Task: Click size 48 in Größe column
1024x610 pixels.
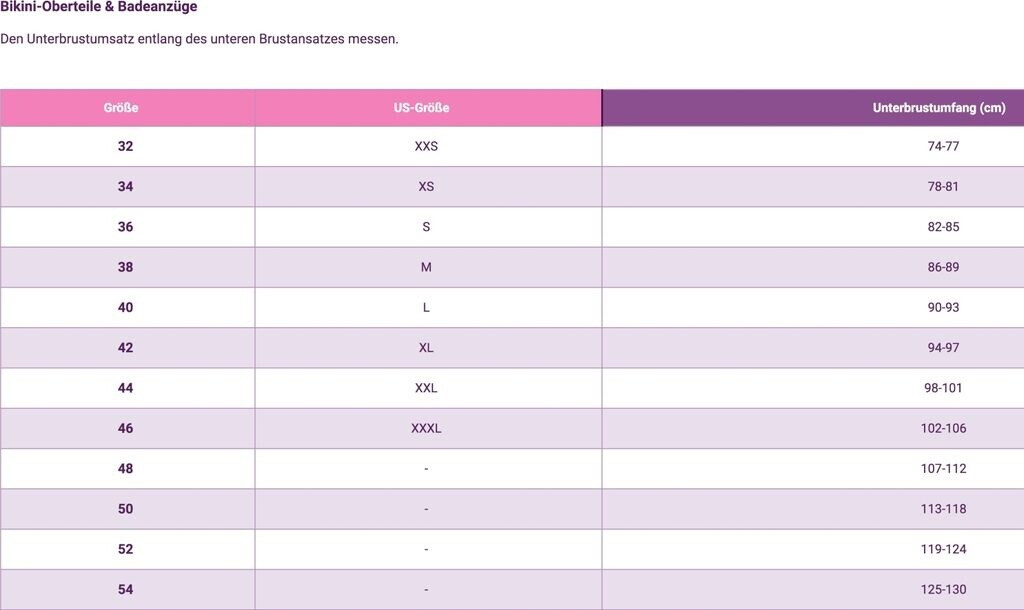Action: click(x=125, y=469)
